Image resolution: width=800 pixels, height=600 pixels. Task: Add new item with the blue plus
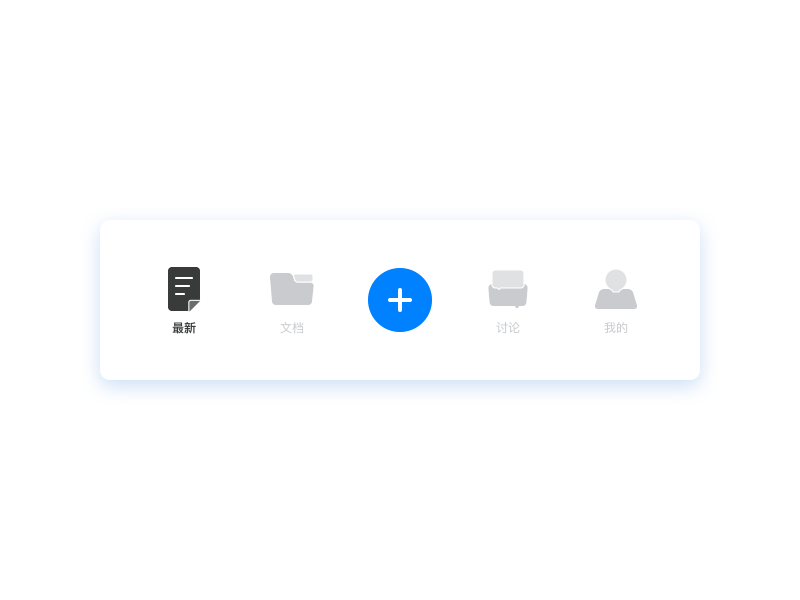400,300
